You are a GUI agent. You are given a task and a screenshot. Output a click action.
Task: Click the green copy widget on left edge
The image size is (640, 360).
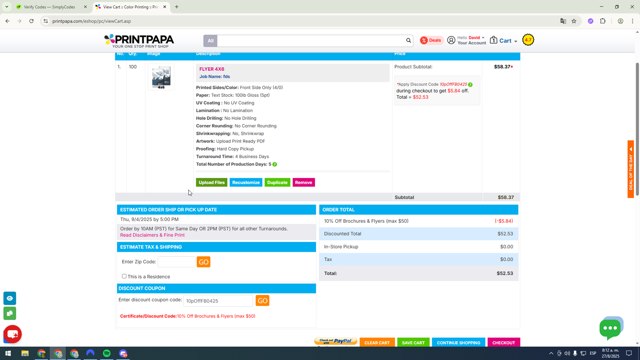pyautogui.click(x=10, y=313)
